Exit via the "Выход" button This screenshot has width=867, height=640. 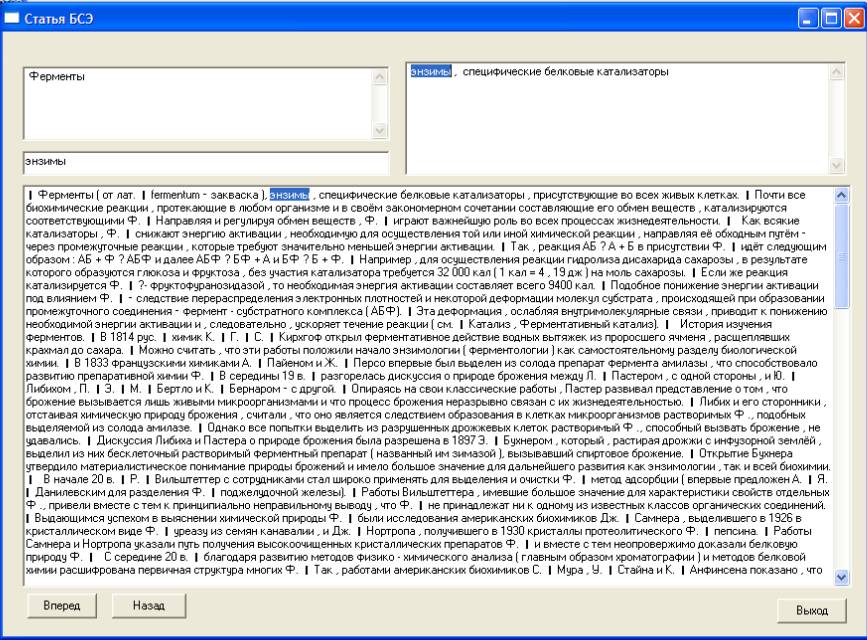coord(810,609)
